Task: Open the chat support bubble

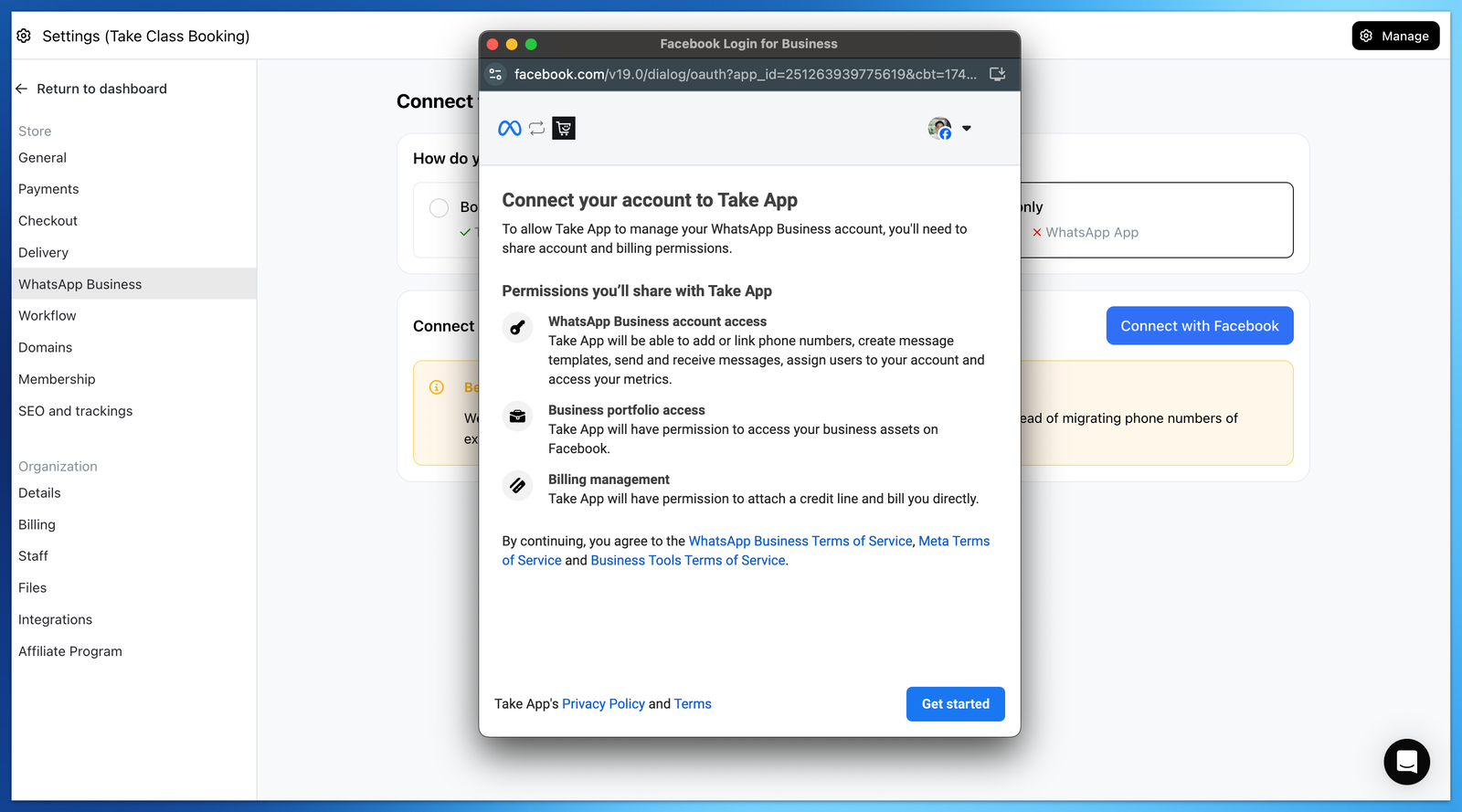Action: 1406,762
